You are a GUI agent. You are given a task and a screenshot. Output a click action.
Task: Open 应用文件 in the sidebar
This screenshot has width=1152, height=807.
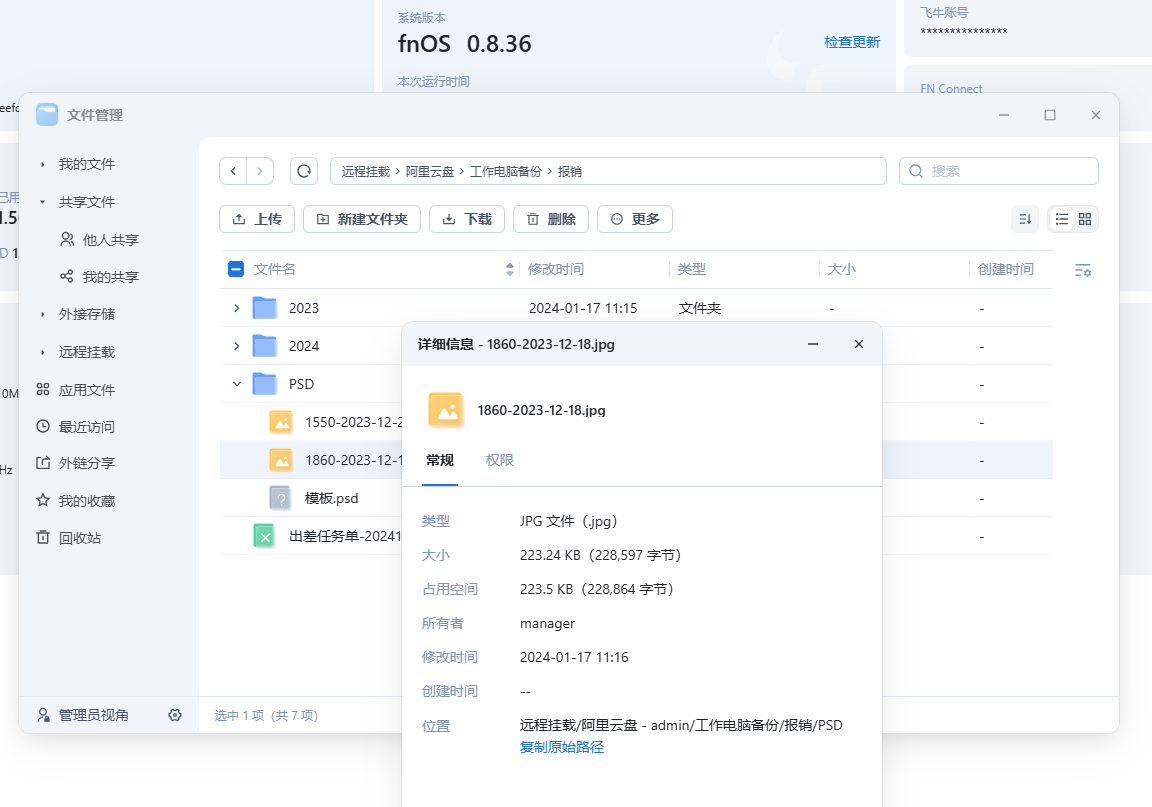pos(76,390)
